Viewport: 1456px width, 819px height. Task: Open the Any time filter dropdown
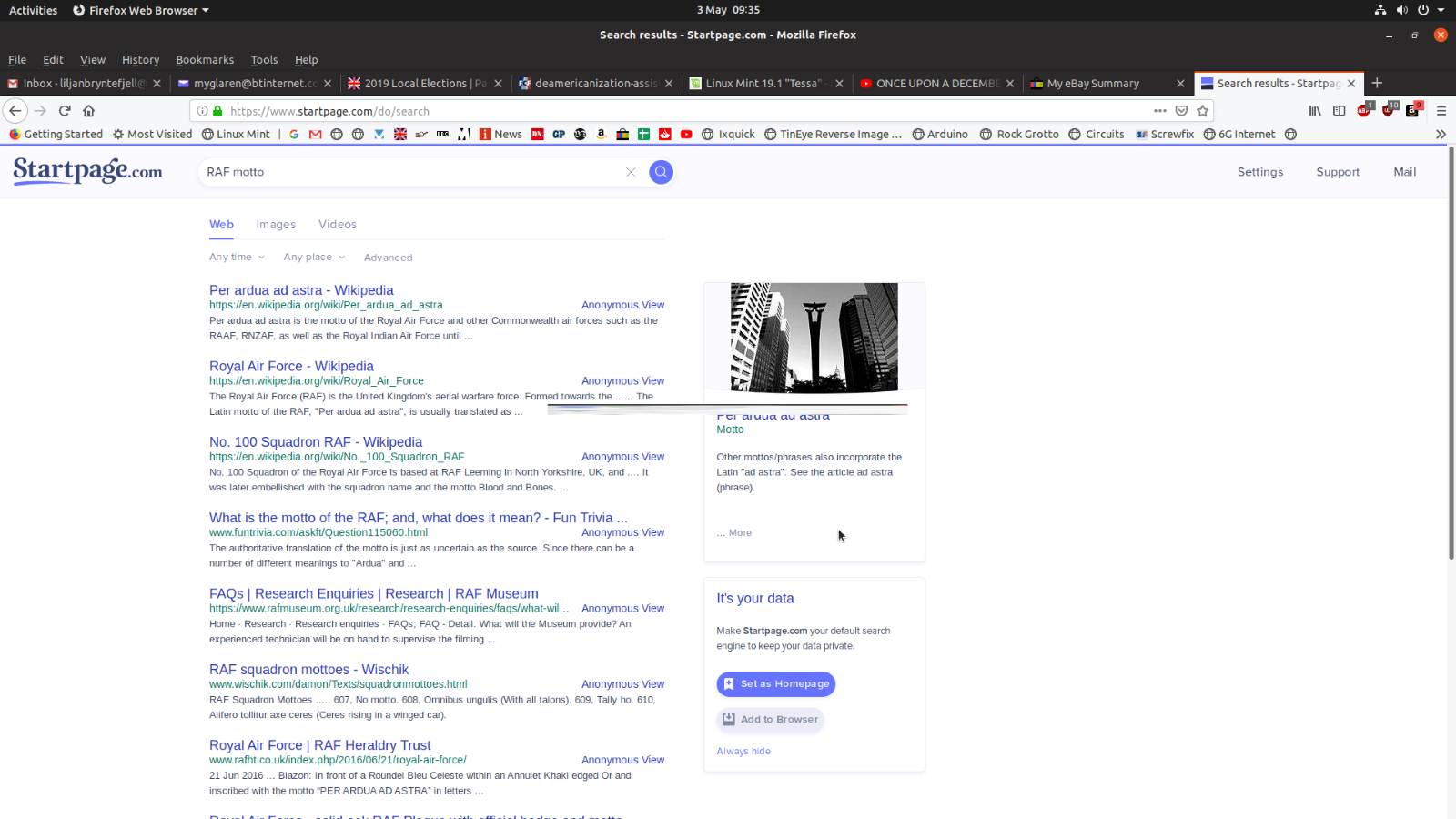click(x=237, y=258)
